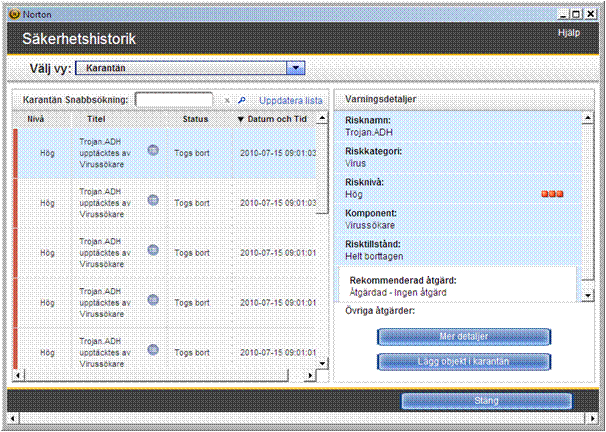Select the Karantän view combo box
Viewport: 606px width, 432px height.
[x=190, y=68]
